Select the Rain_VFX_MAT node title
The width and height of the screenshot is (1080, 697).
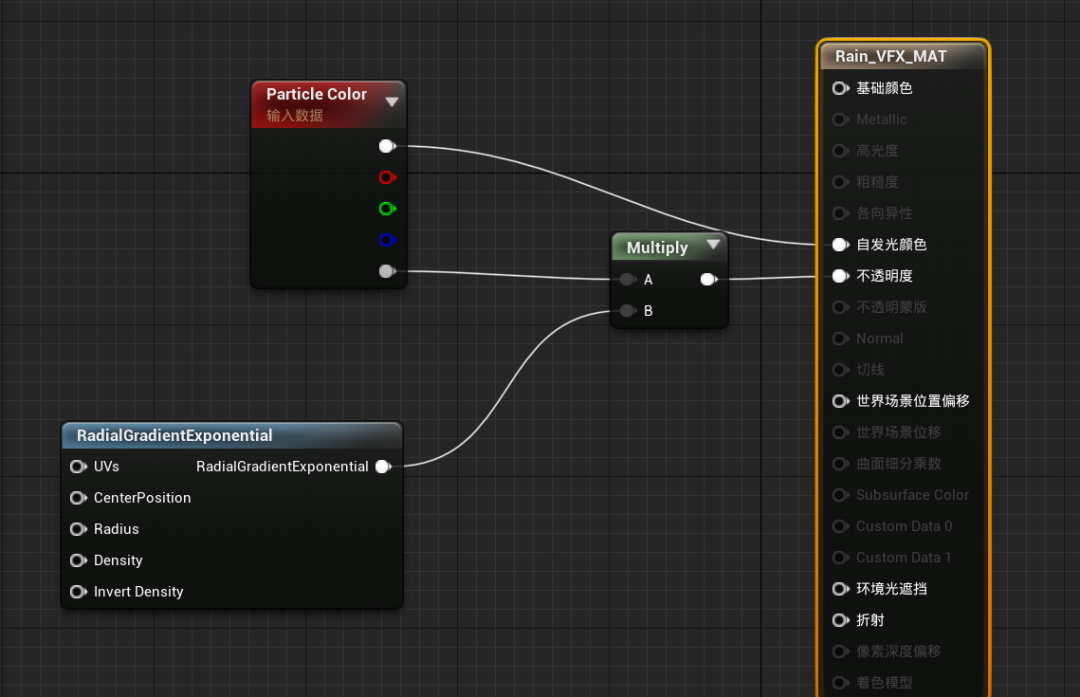890,56
